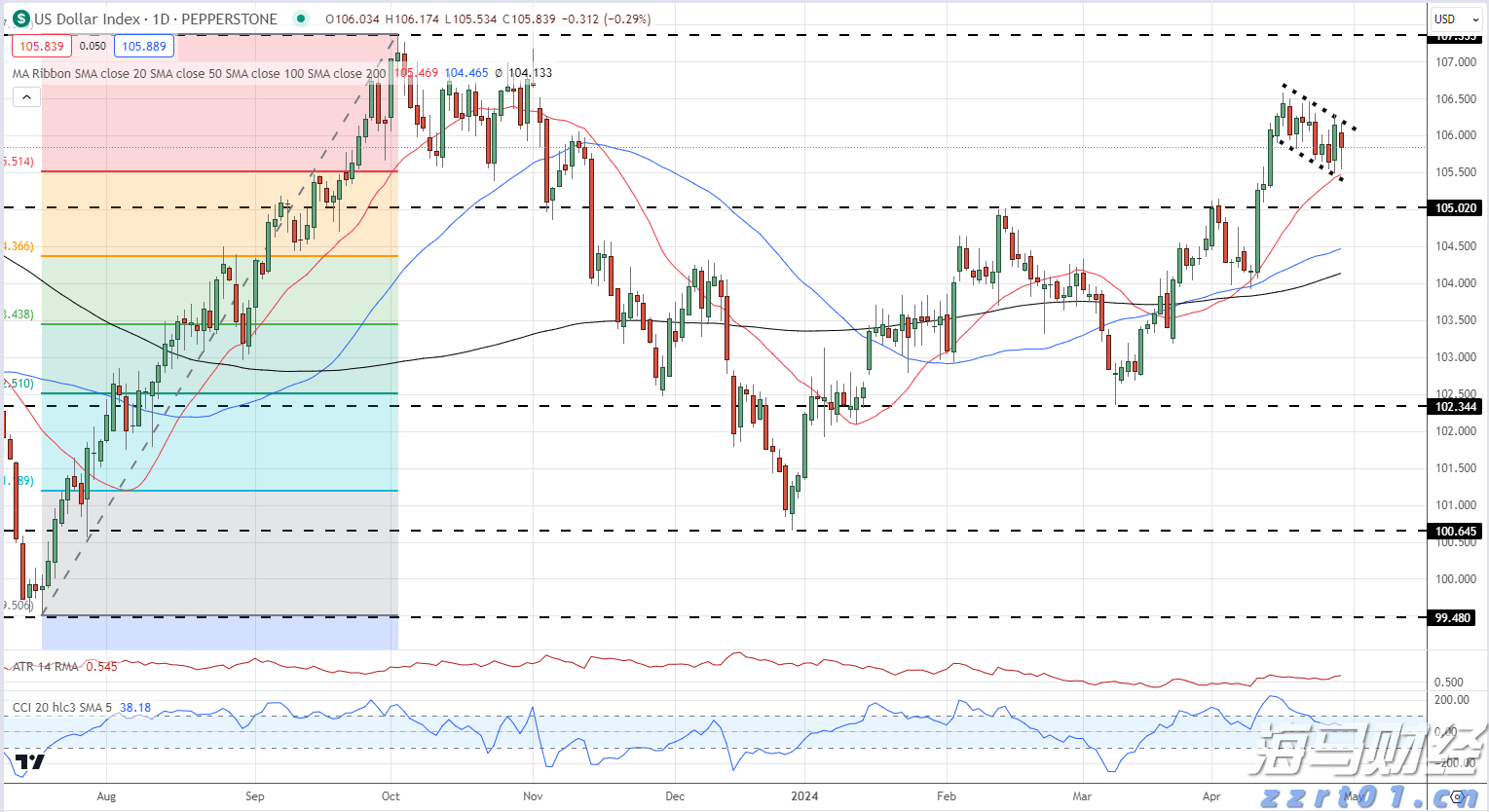Click the 99.480 horizontal line price label
Image resolution: width=1489 pixels, height=812 pixels.
point(1452,617)
